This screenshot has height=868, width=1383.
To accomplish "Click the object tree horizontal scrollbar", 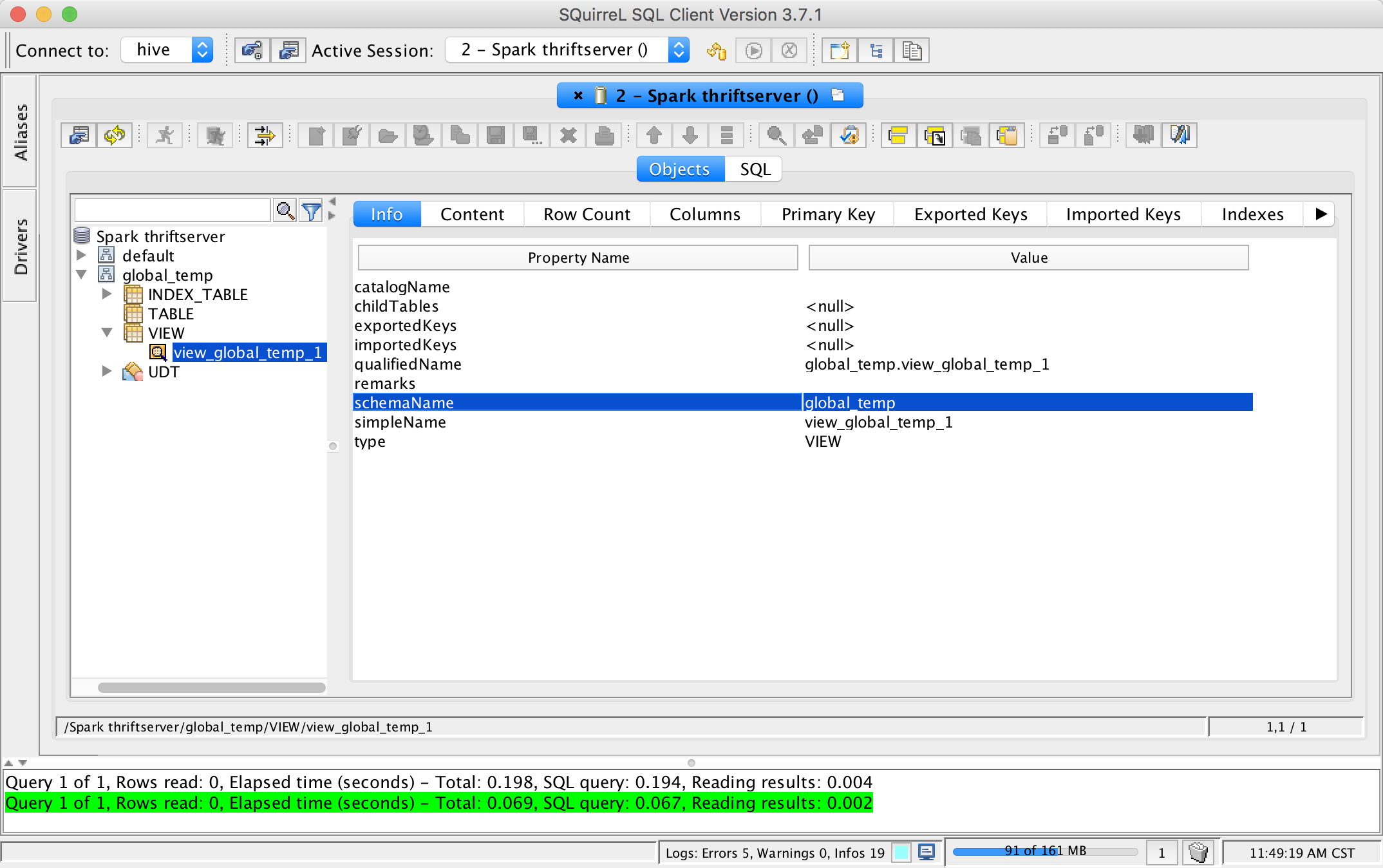I will 211,687.
